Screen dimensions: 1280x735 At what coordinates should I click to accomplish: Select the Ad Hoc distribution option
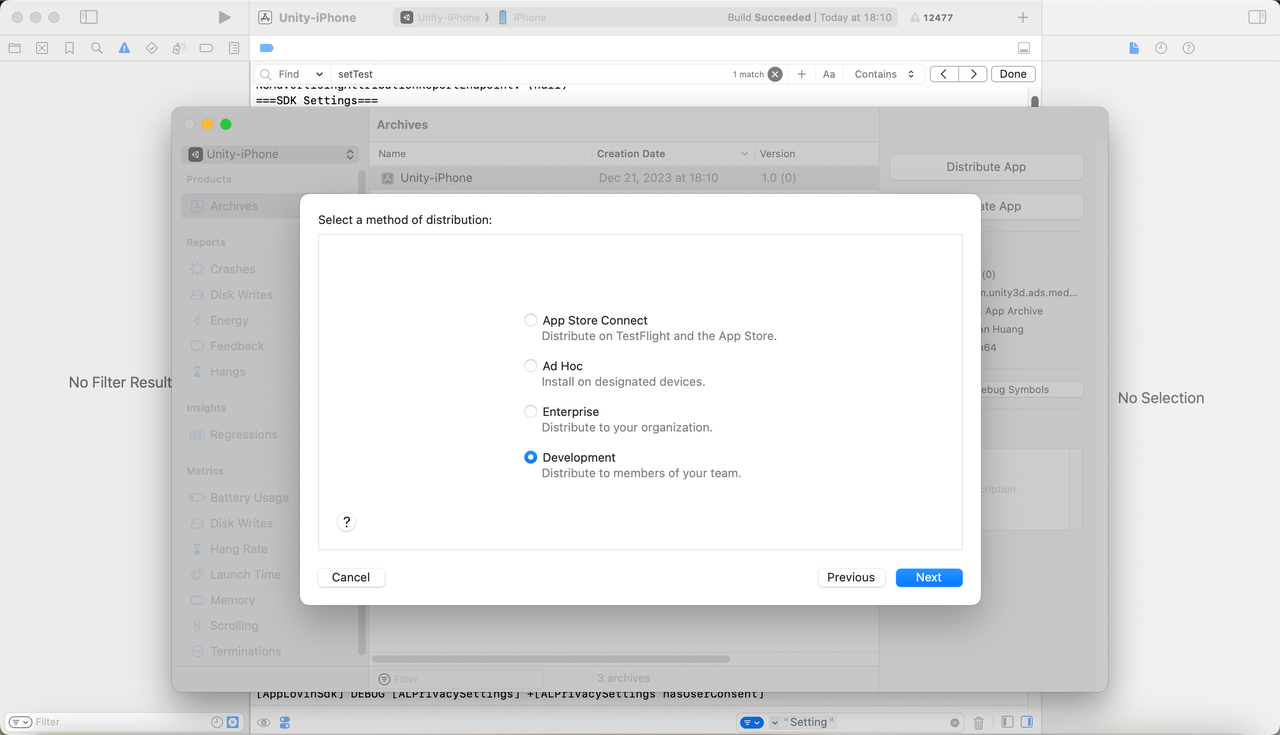(530, 366)
